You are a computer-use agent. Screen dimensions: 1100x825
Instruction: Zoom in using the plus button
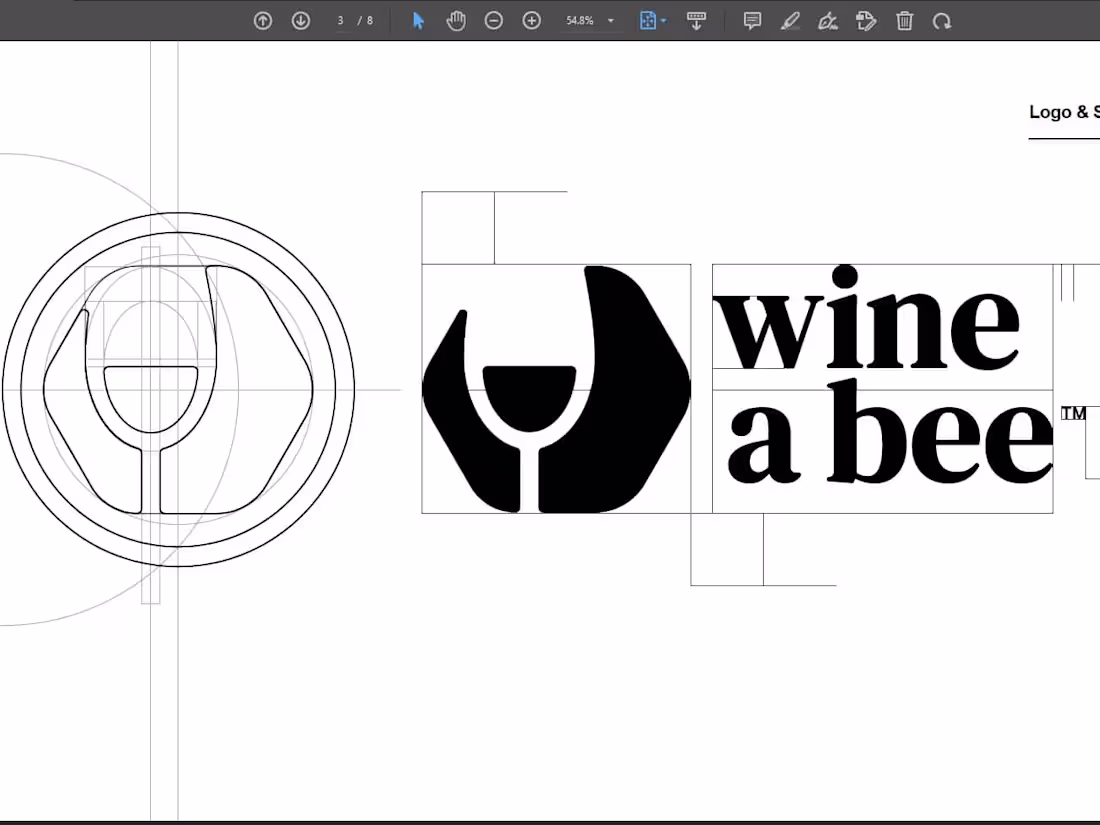tap(531, 20)
